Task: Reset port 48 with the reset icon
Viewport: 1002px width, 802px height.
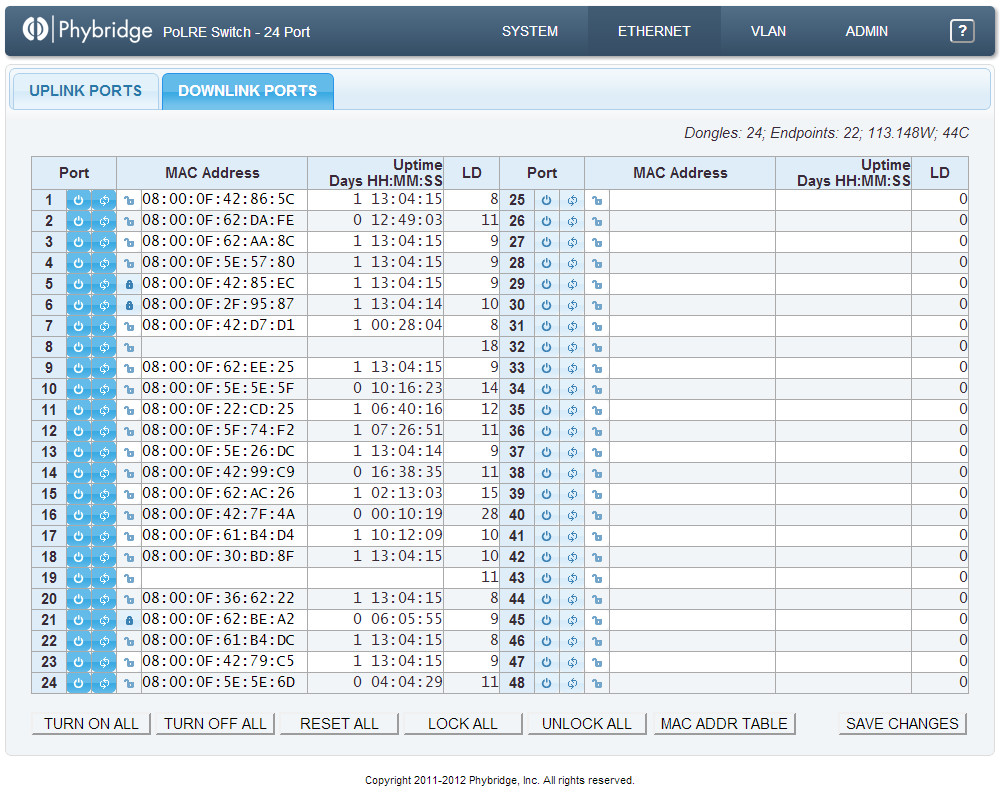Action: click(572, 683)
